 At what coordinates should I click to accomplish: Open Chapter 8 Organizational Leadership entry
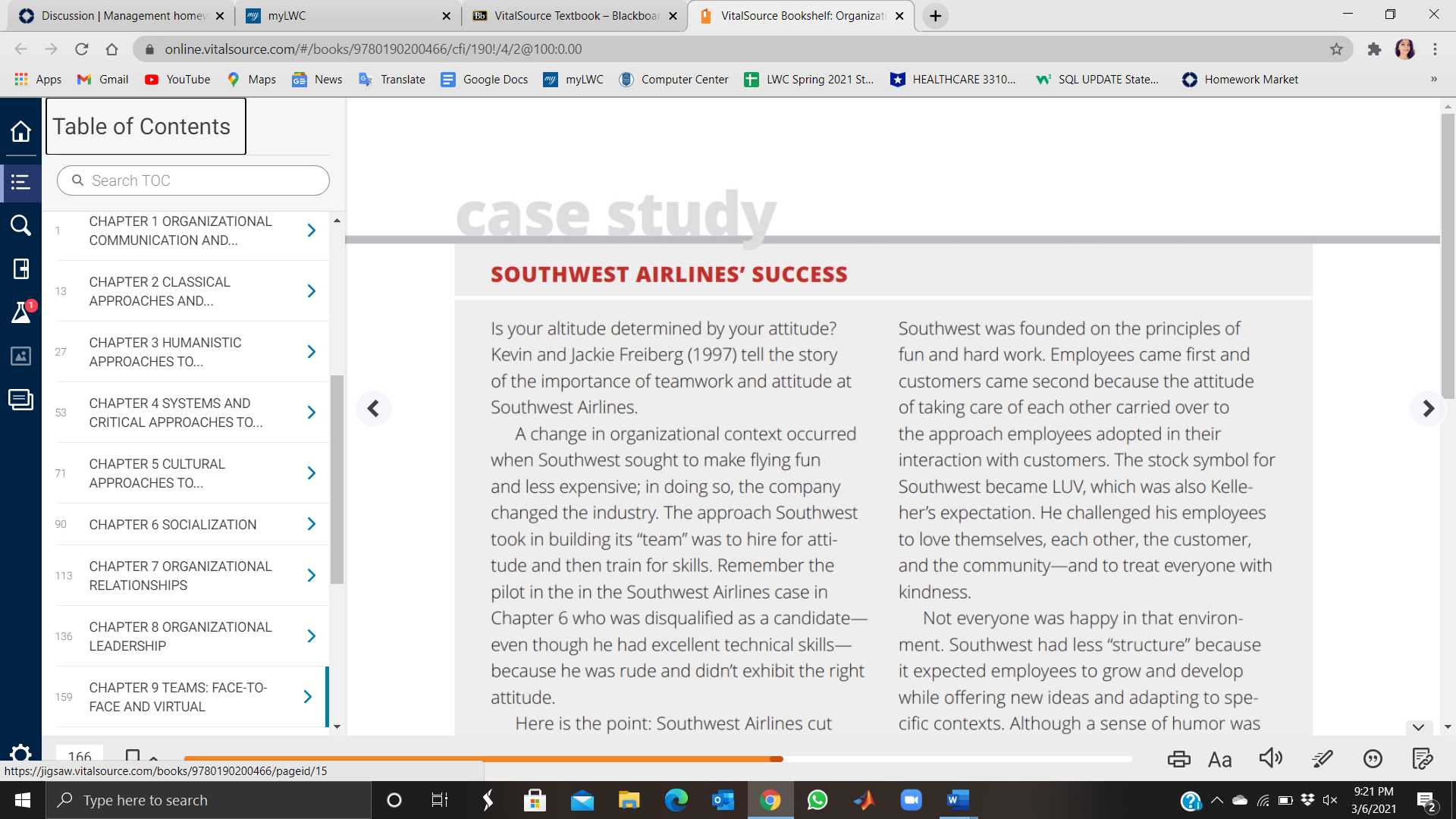tap(180, 636)
